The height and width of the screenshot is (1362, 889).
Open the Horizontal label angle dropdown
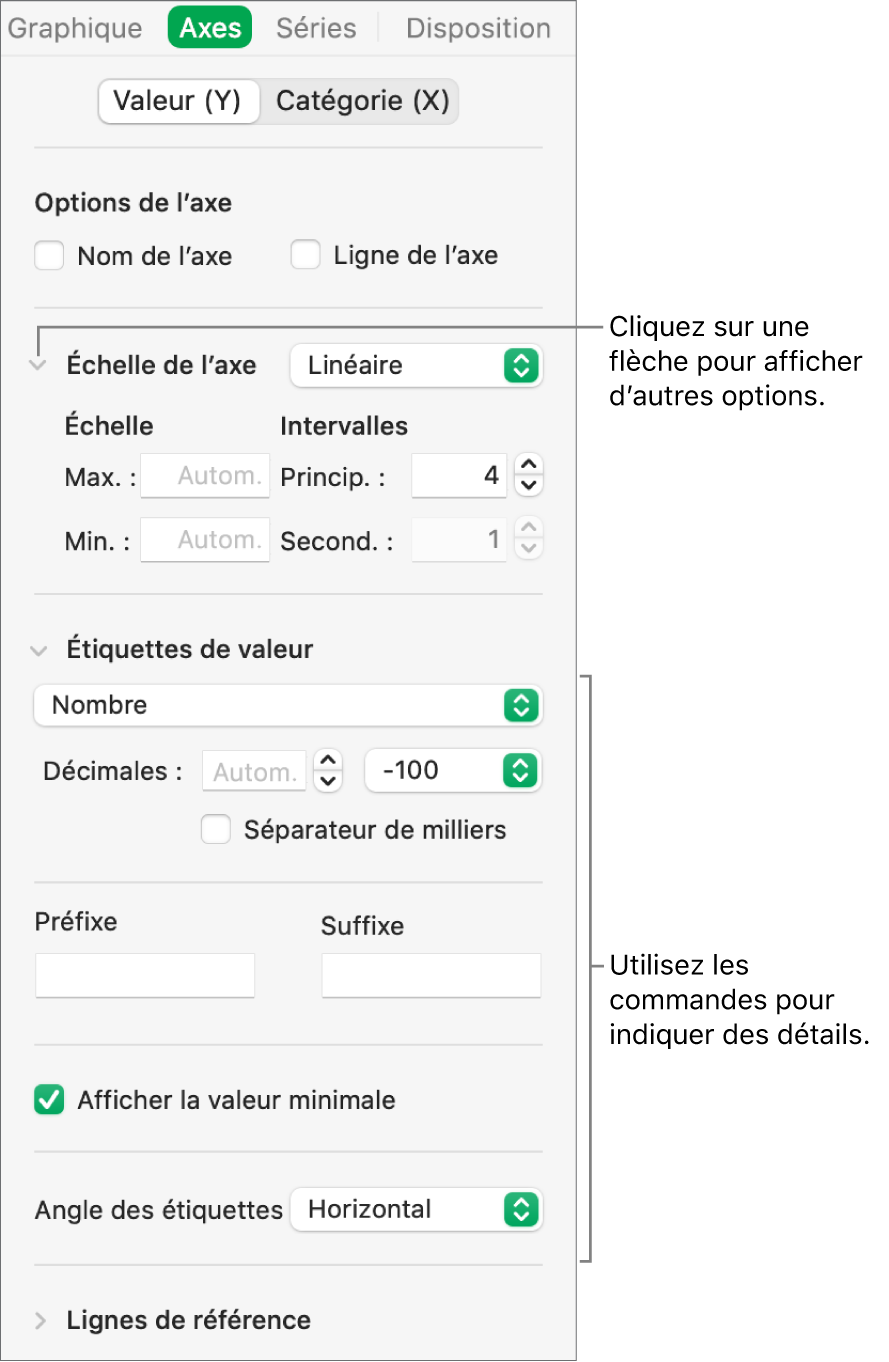click(415, 1210)
